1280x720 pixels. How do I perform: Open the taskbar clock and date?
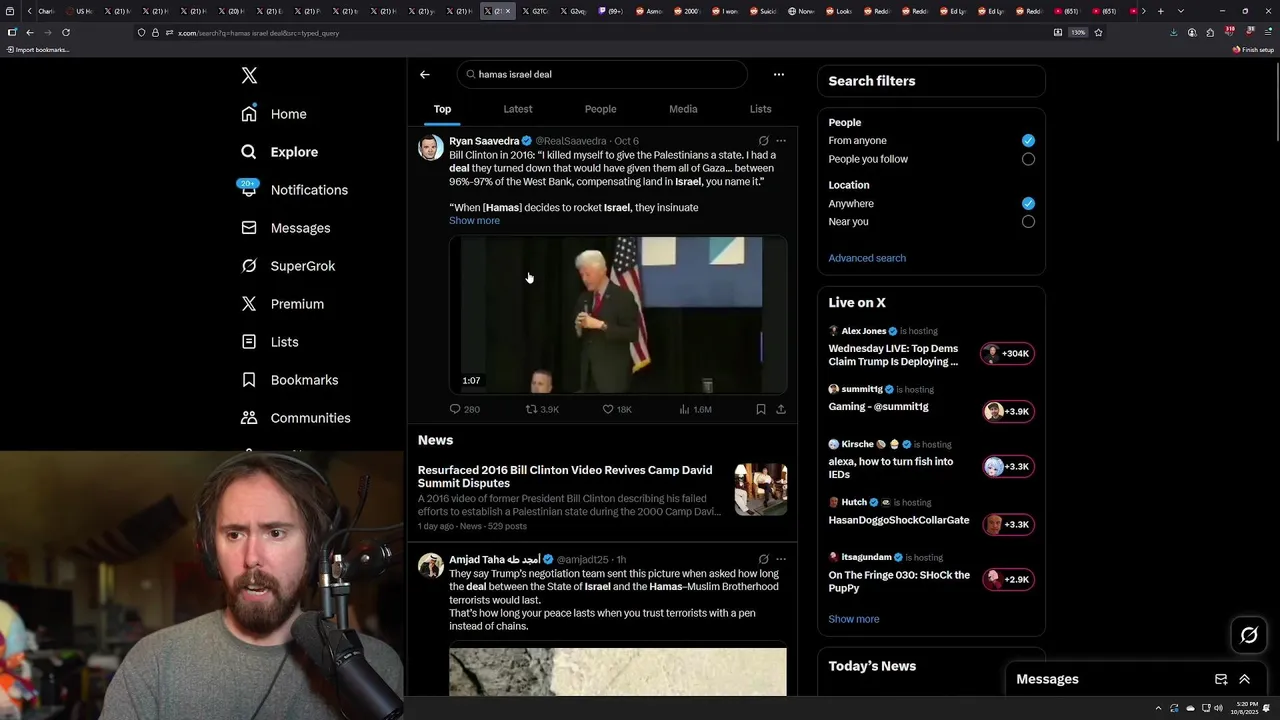point(1247,708)
